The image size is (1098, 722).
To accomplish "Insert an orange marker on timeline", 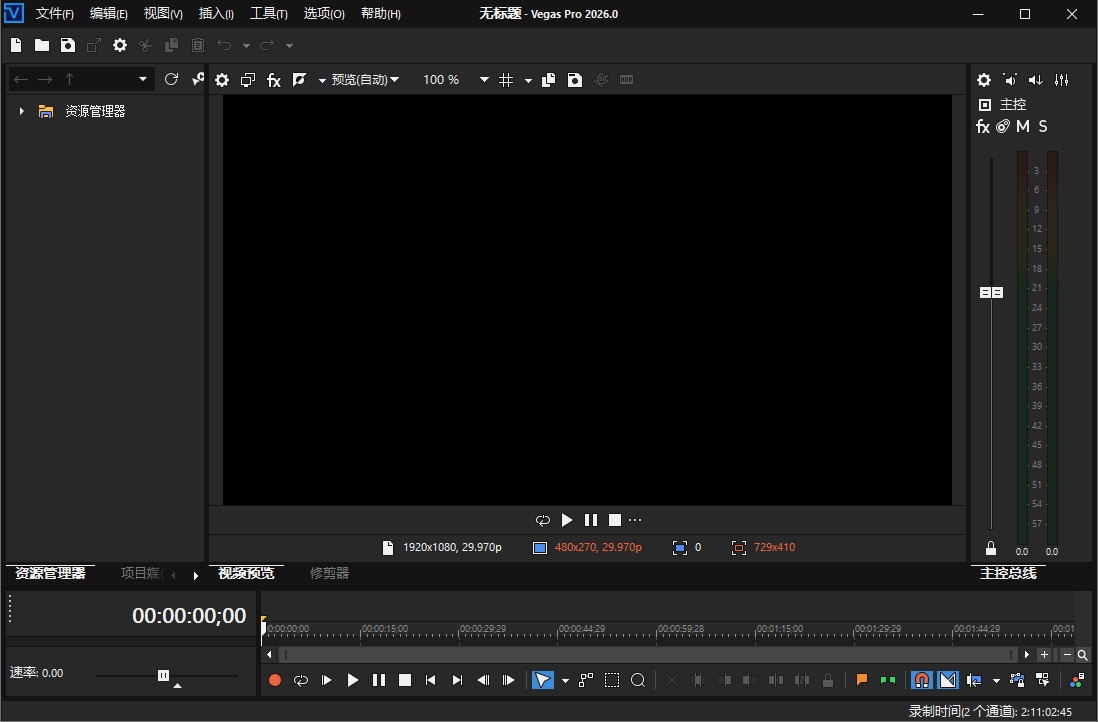I will [x=862, y=680].
